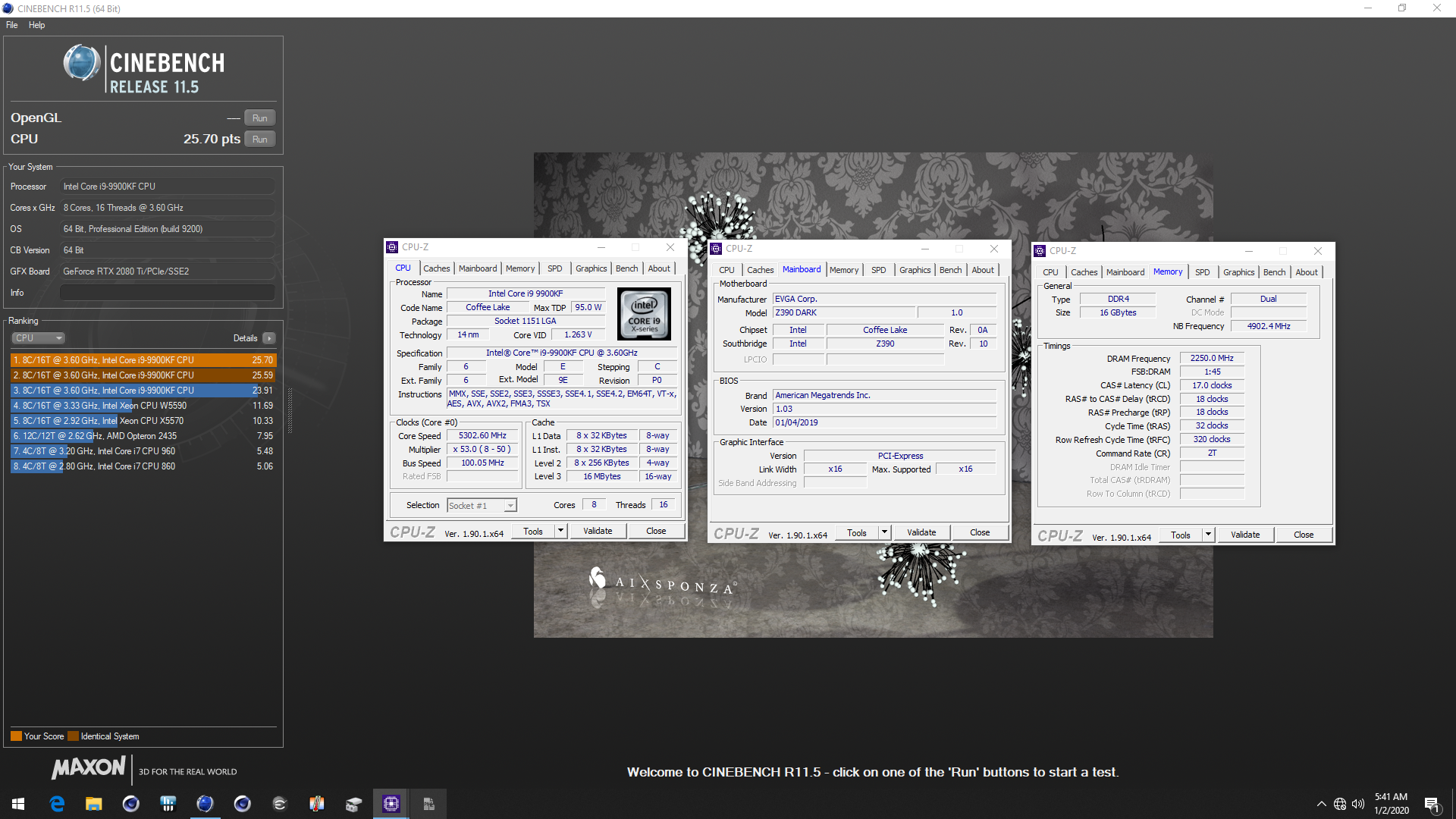This screenshot has width=1456, height=819.
Task: Click the Cinebench title bar globe icon
Action: click(8, 8)
